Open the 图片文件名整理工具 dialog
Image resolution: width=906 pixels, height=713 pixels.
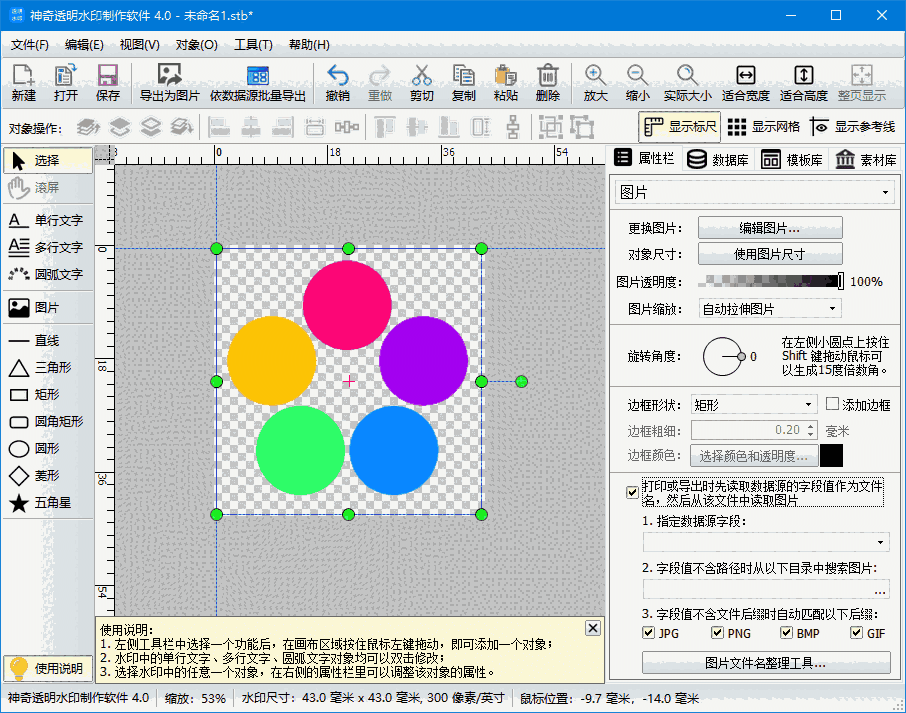coord(765,665)
